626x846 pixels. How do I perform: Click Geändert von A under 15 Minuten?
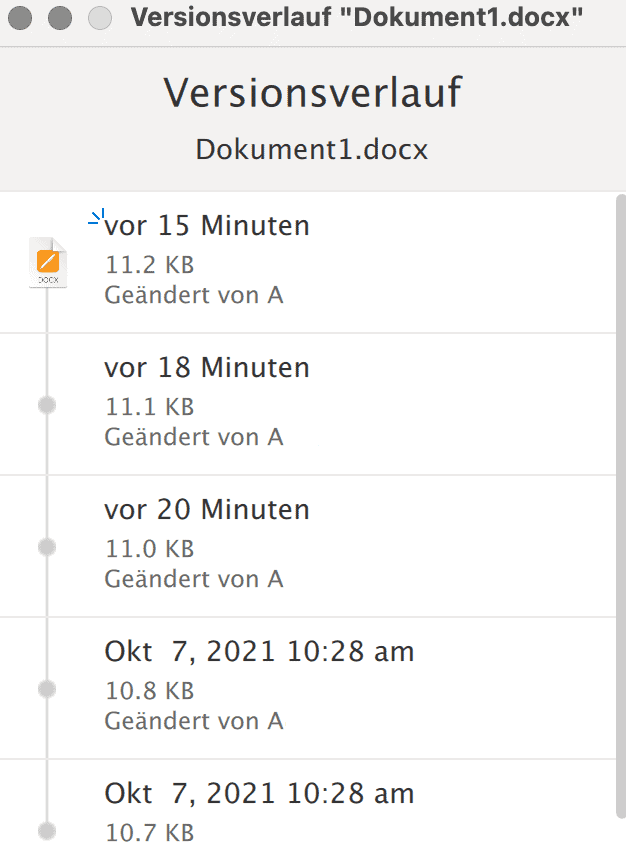click(x=194, y=295)
